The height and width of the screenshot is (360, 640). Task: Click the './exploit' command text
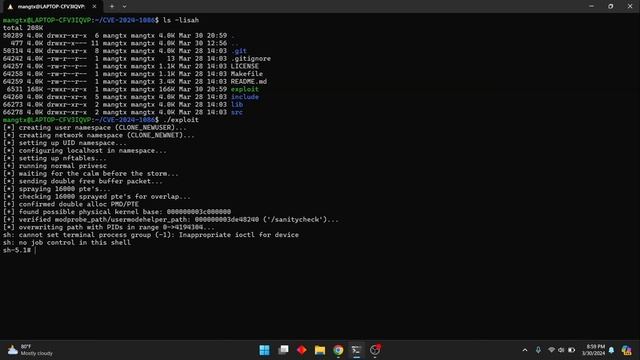click(x=181, y=120)
